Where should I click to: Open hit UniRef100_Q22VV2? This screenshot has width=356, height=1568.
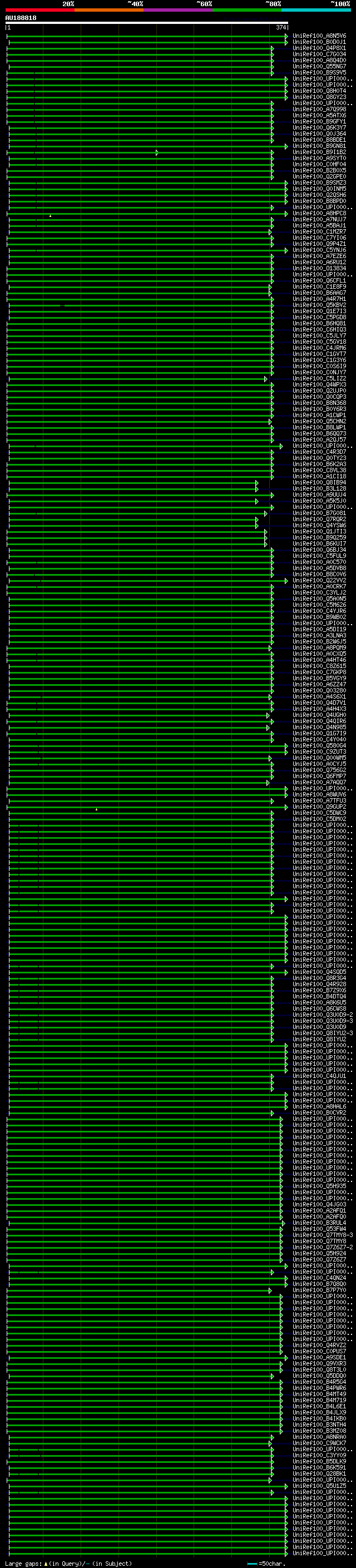point(319,580)
